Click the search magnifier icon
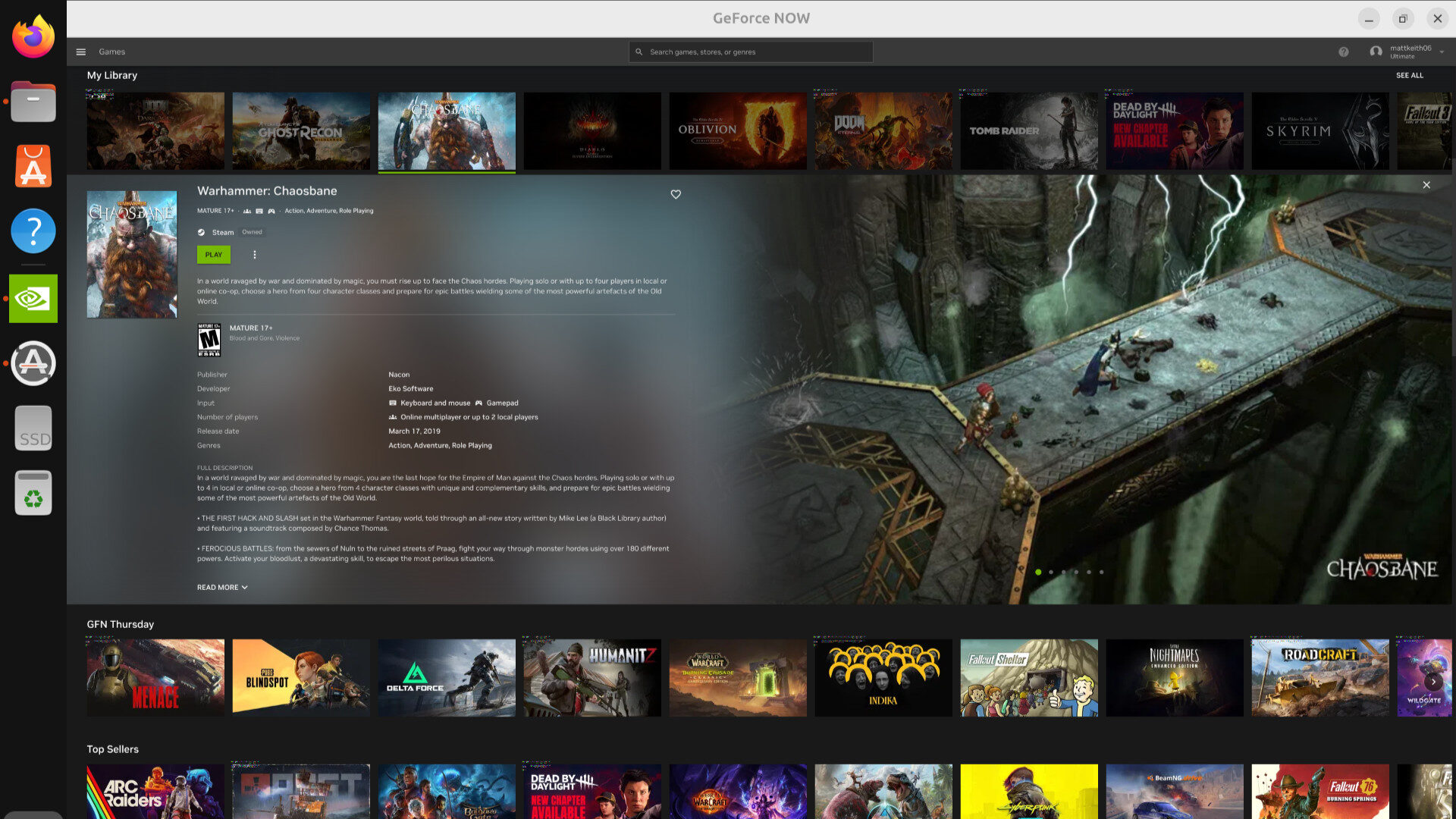Viewport: 1456px width, 819px height. pos(641,51)
